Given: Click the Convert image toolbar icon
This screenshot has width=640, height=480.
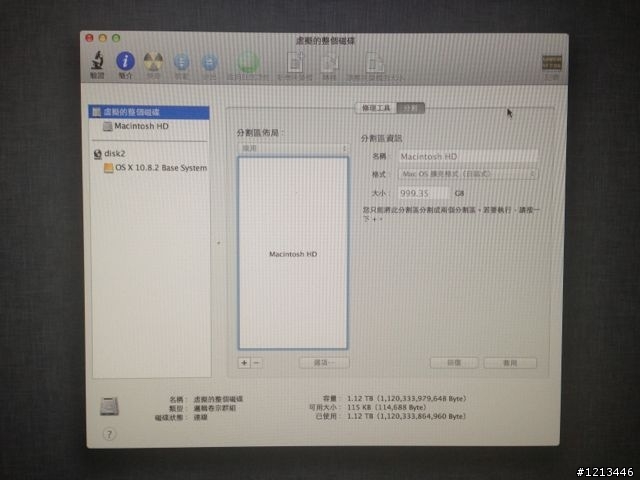Looking at the screenshot, I should pyautogui.click(x=329, y=63).
